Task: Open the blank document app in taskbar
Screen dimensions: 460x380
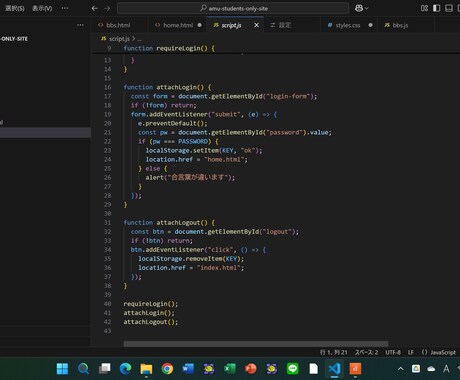Action: tap(314, 369)
